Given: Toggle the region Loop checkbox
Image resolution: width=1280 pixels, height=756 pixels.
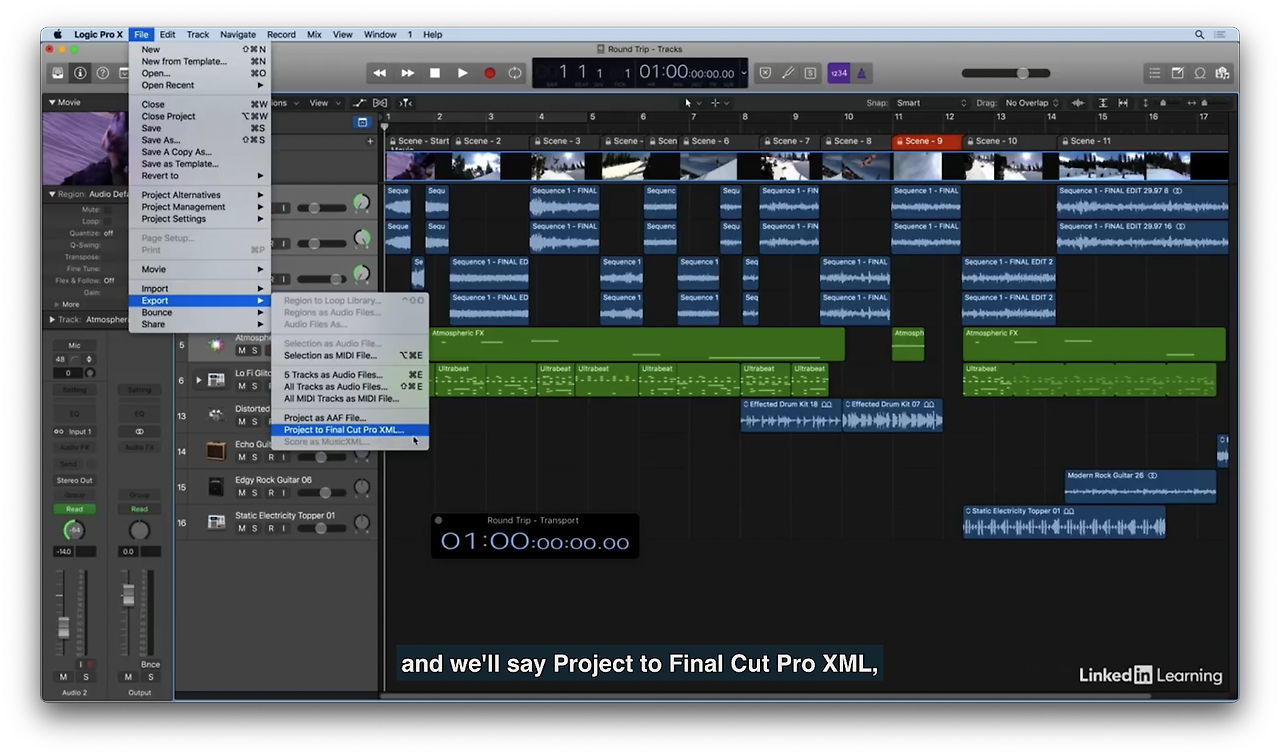Looking at the screenshot, I should [108, 221].
